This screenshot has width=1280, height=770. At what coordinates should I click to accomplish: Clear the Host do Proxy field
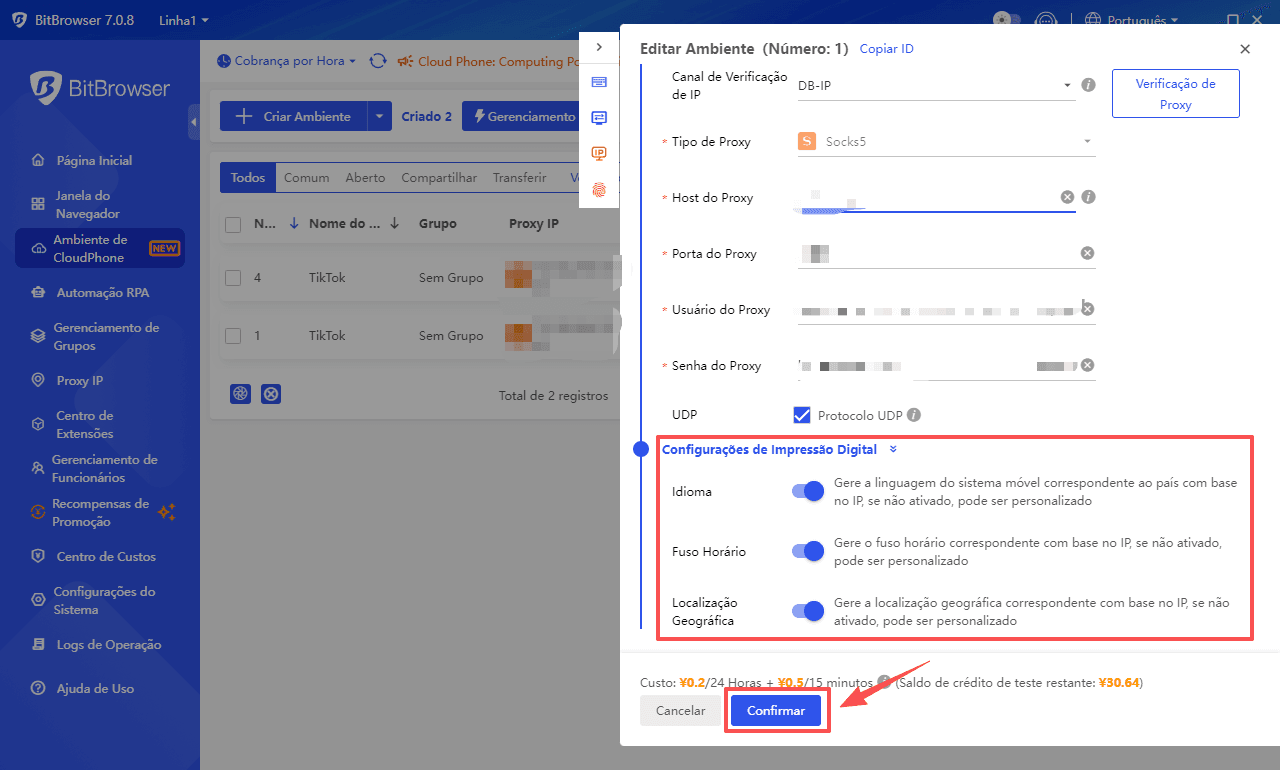click(x=1067, y=197)
